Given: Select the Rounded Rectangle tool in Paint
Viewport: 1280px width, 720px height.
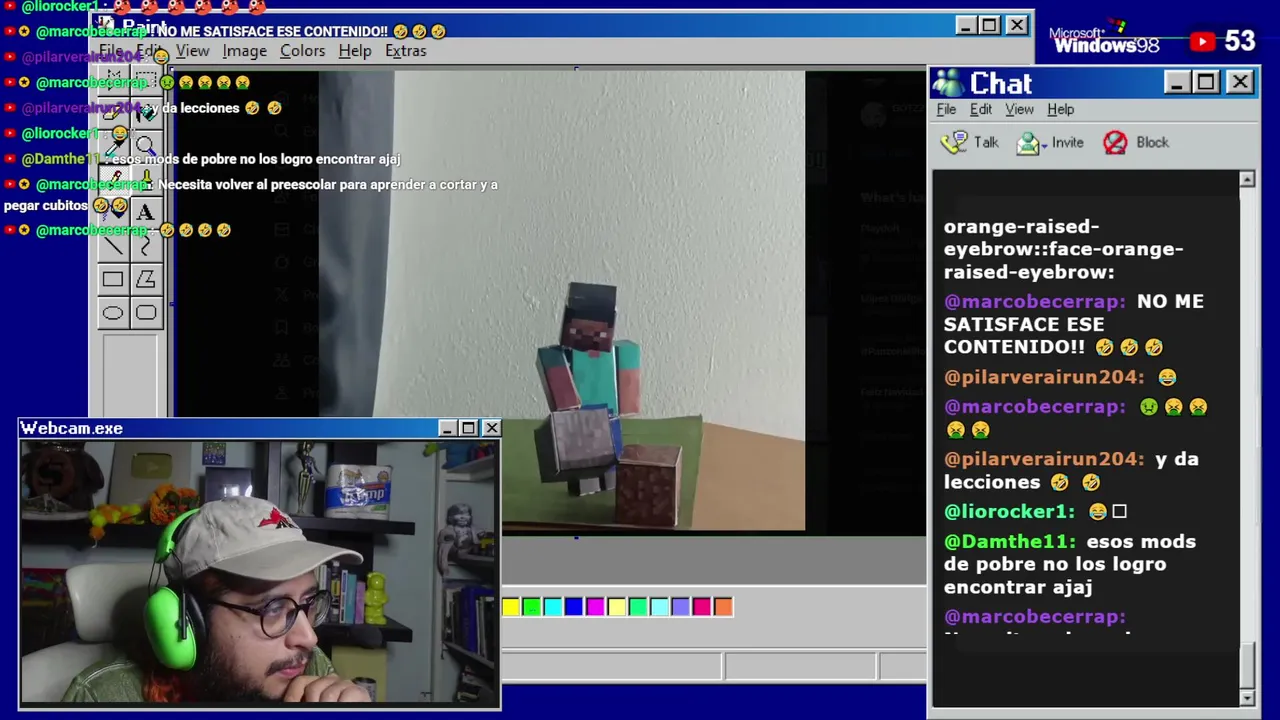Looking at the screenshot, I should click(146, 313).
